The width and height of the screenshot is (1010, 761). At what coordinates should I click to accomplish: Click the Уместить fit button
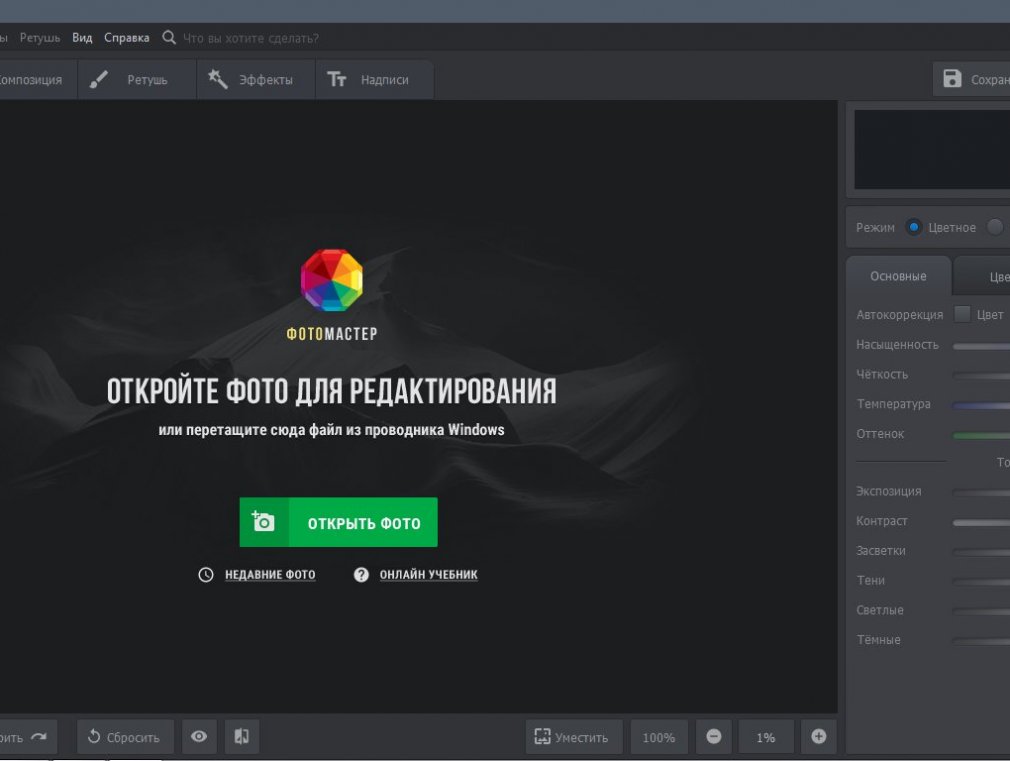(x=575, y=737)
